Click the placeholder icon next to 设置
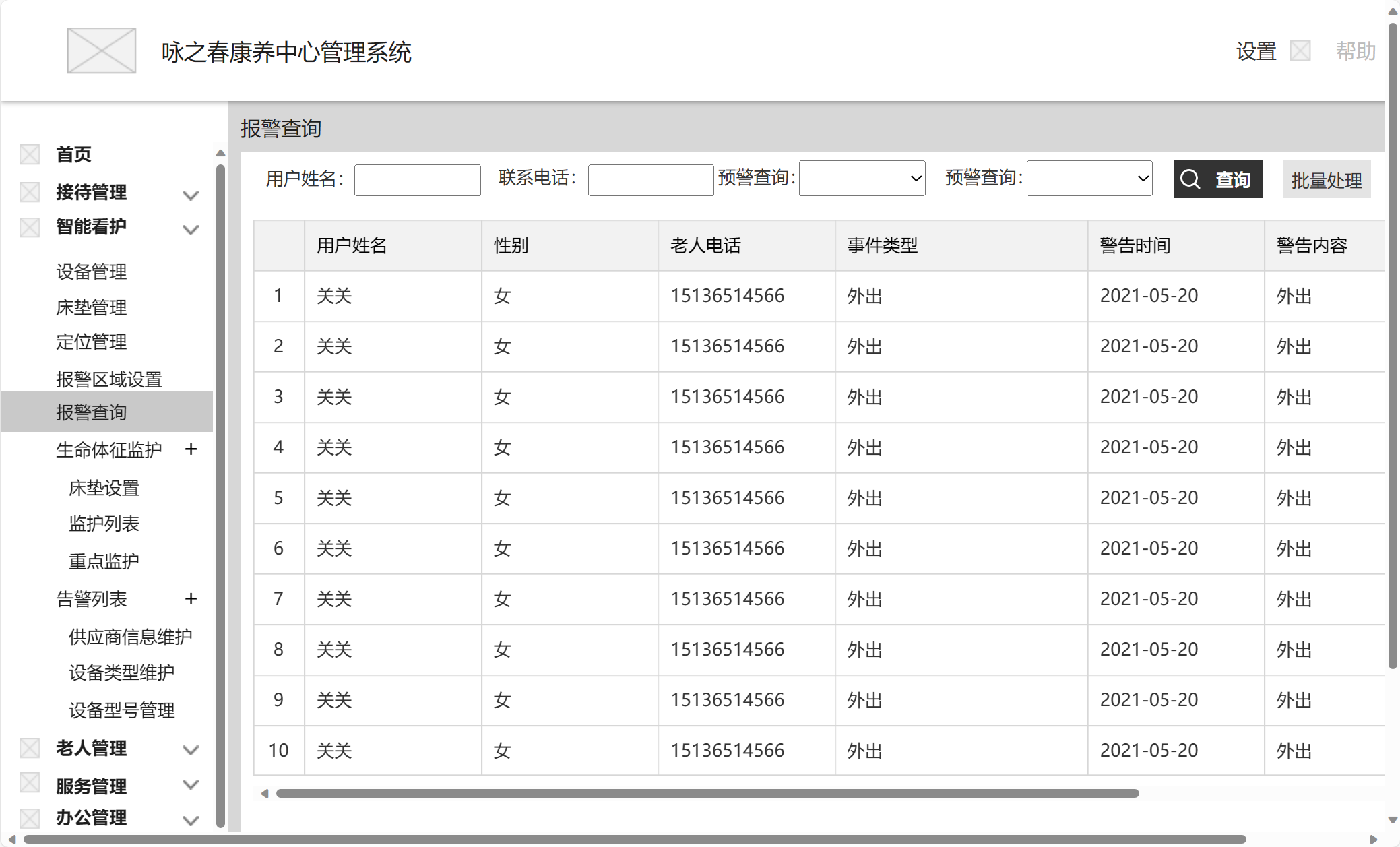Image resolution: width=1400 pixels, height=847 pixels. tap(1300, 51)
